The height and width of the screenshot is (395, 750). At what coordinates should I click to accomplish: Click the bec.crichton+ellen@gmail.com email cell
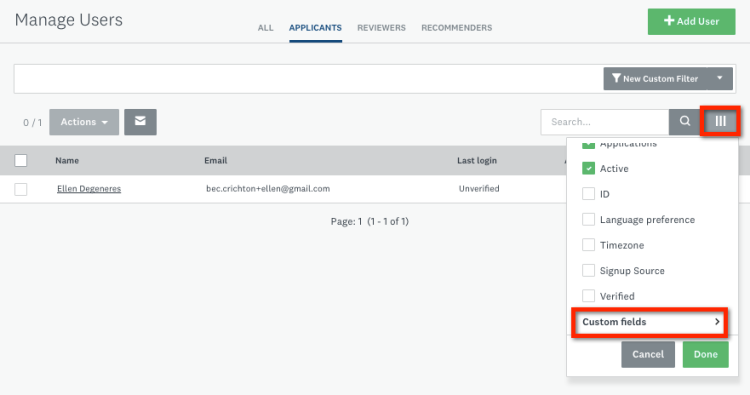(268, 189)
